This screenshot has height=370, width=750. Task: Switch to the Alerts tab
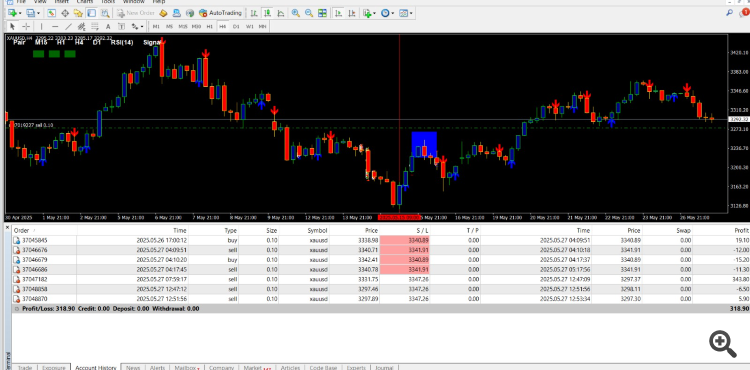(158, 367)
